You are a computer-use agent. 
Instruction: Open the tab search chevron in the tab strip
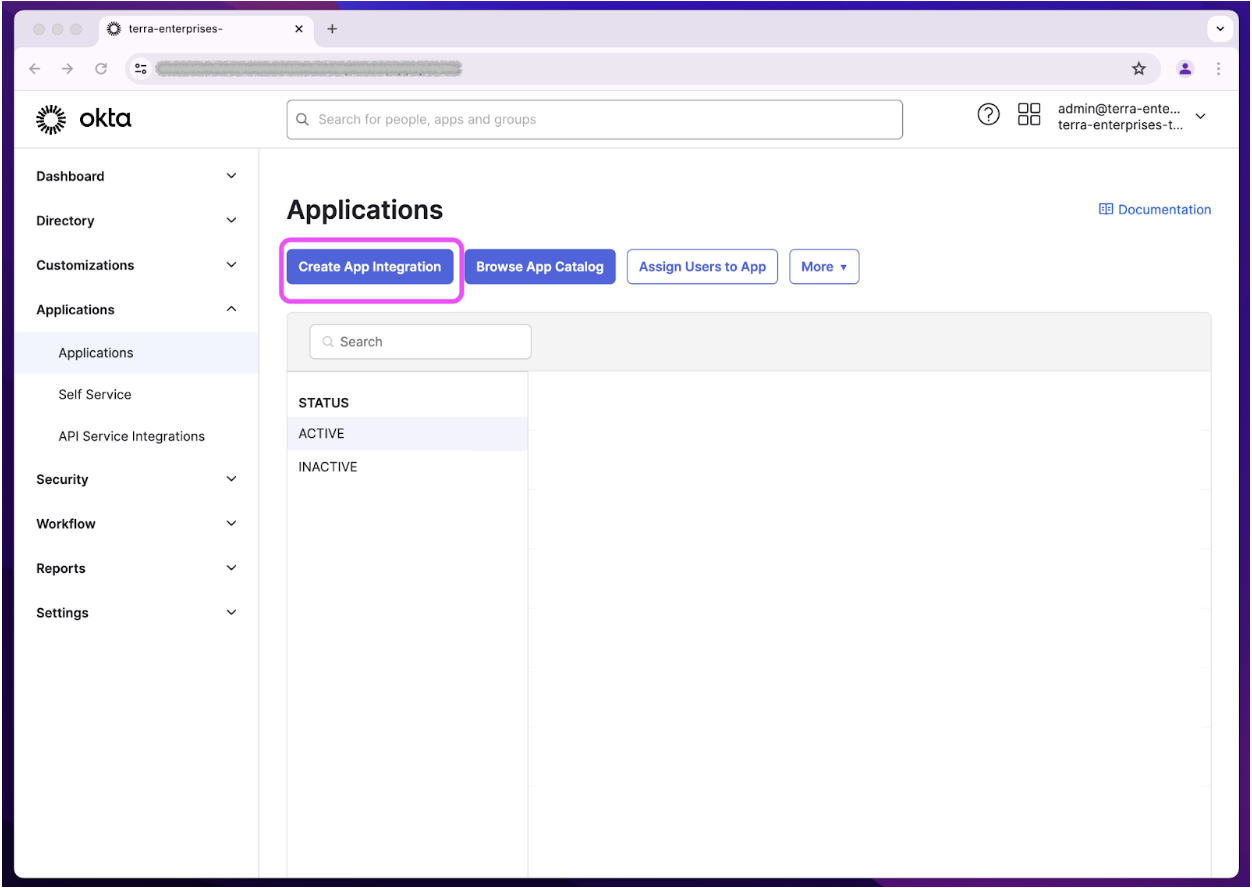click(1220, 30)
